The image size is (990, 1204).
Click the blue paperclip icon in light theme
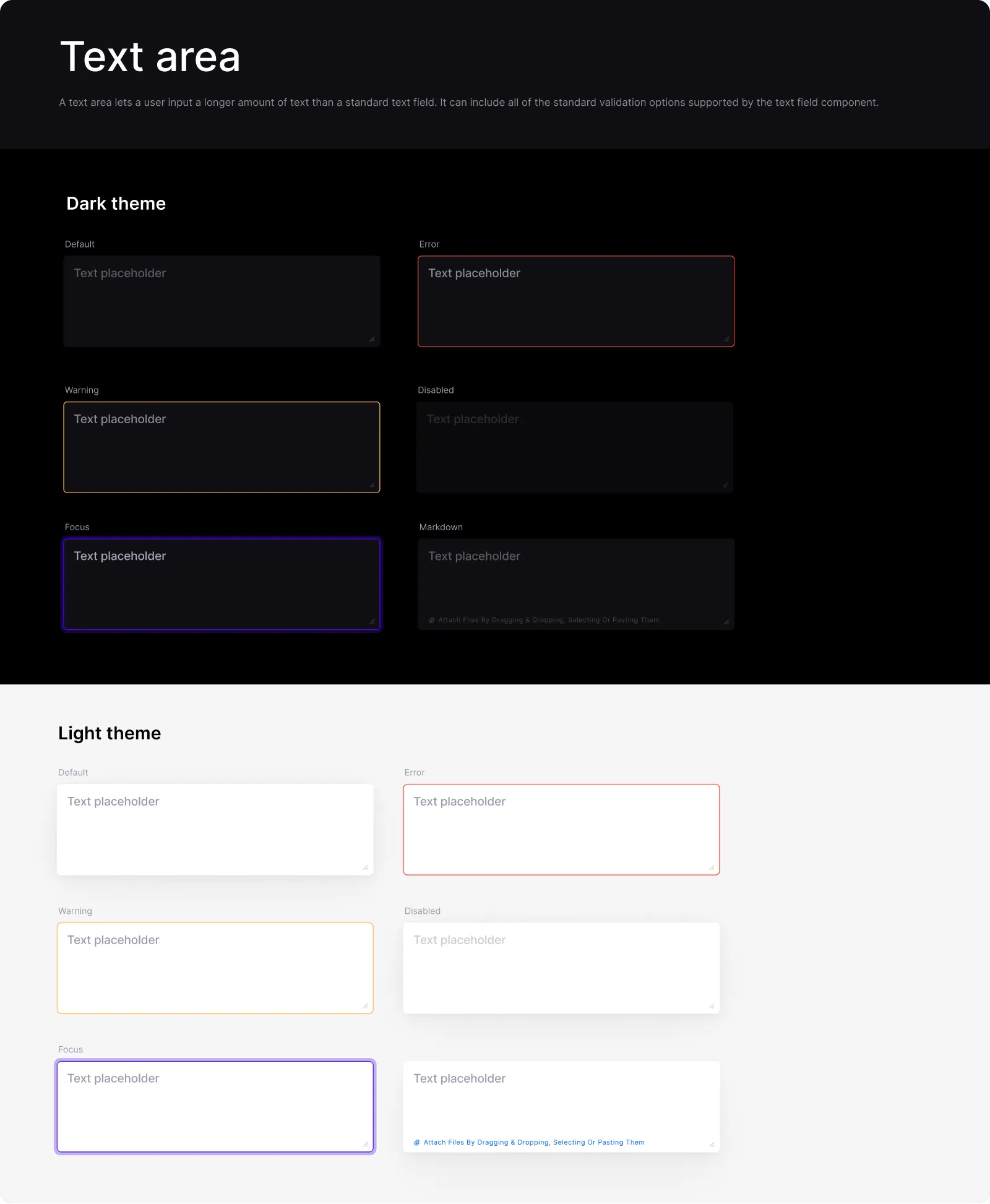pyautogui.click(x=417, y=1143)
